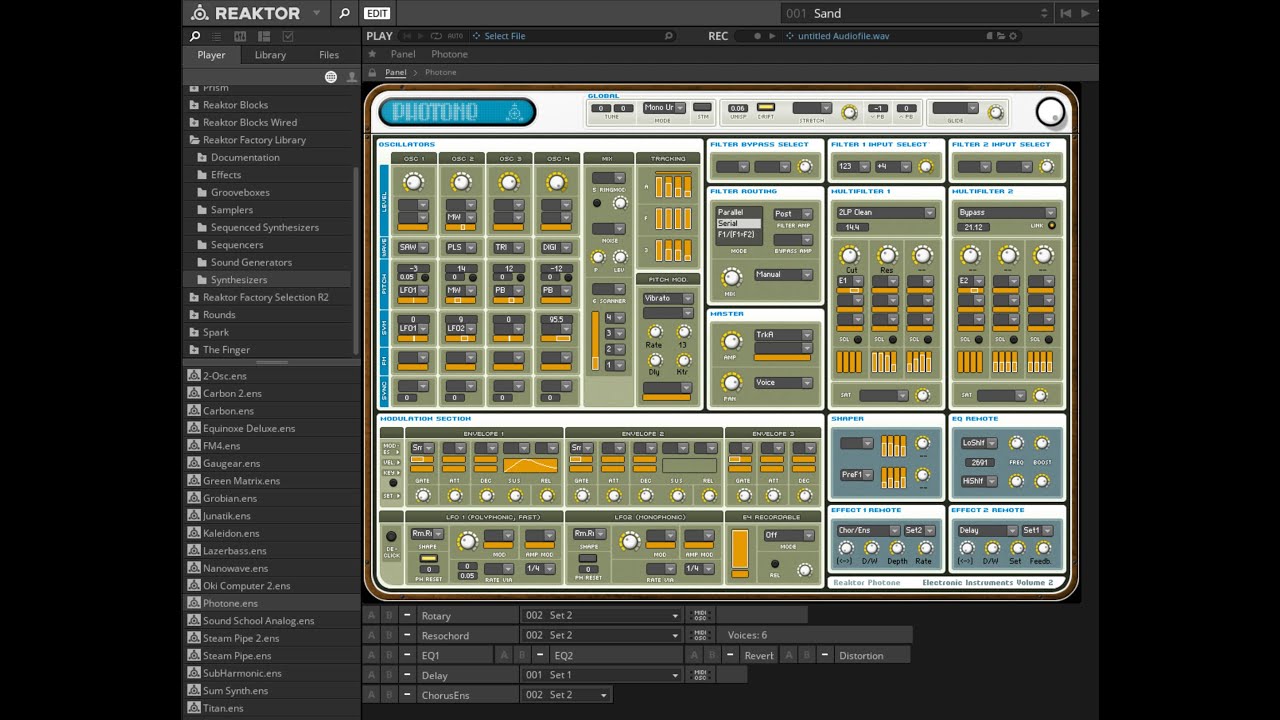Open the Synthesizers folder
Screen dimensions: 1280x720
coord(239,280)
